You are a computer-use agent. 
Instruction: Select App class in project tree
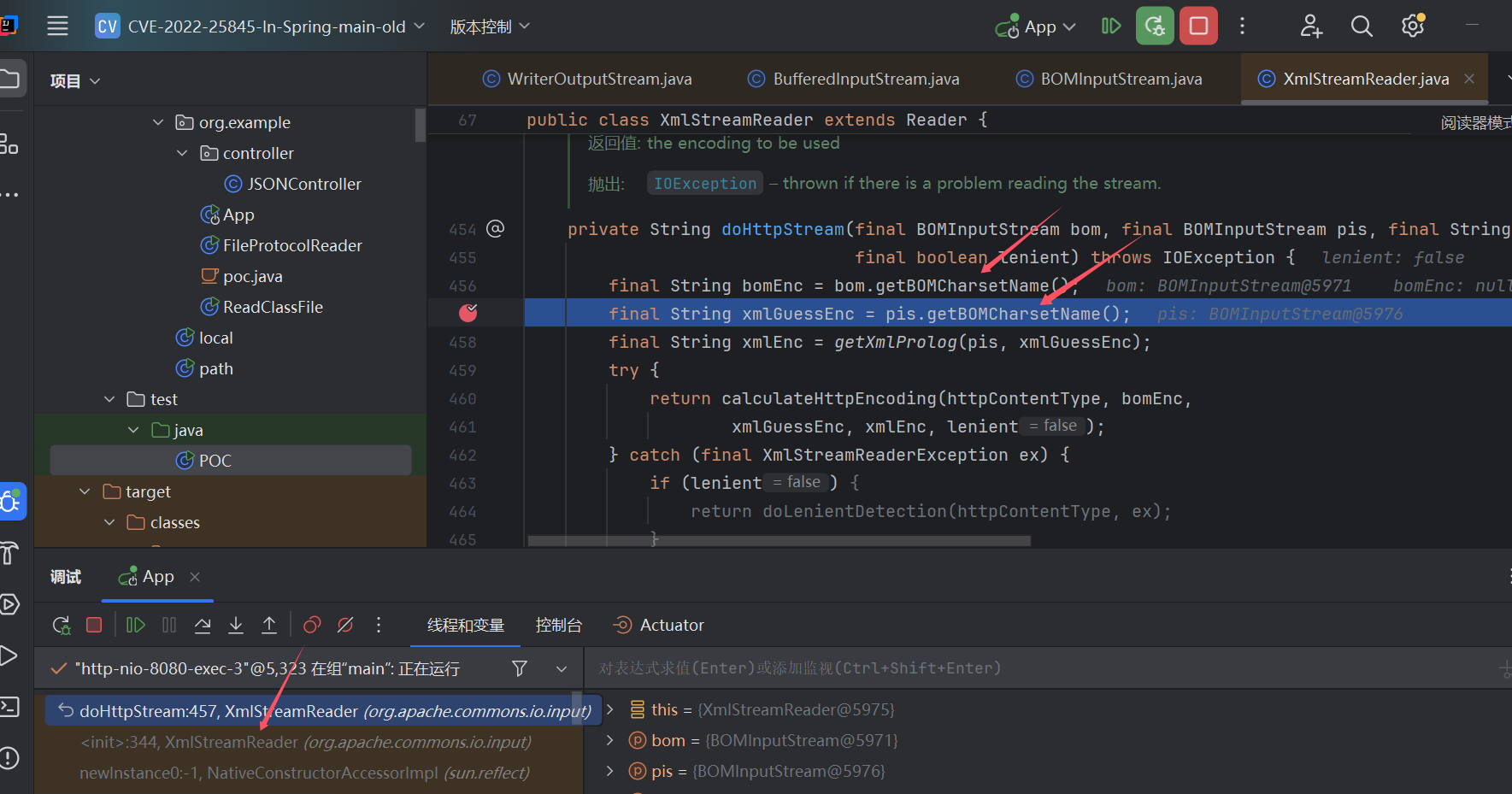click(227, 215)
